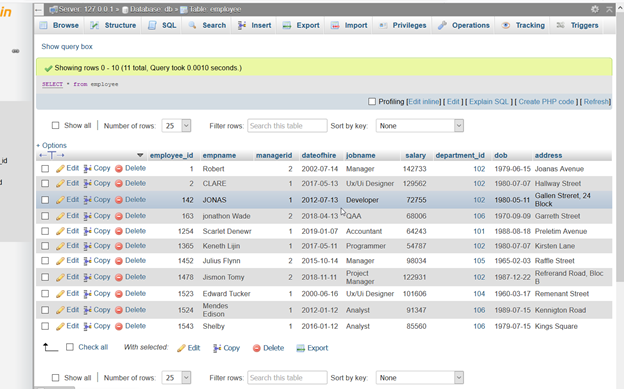This screenshot has width=624, height=389.
Task: Tick the bottom Show all checkbox
Action: click(55, 377)
